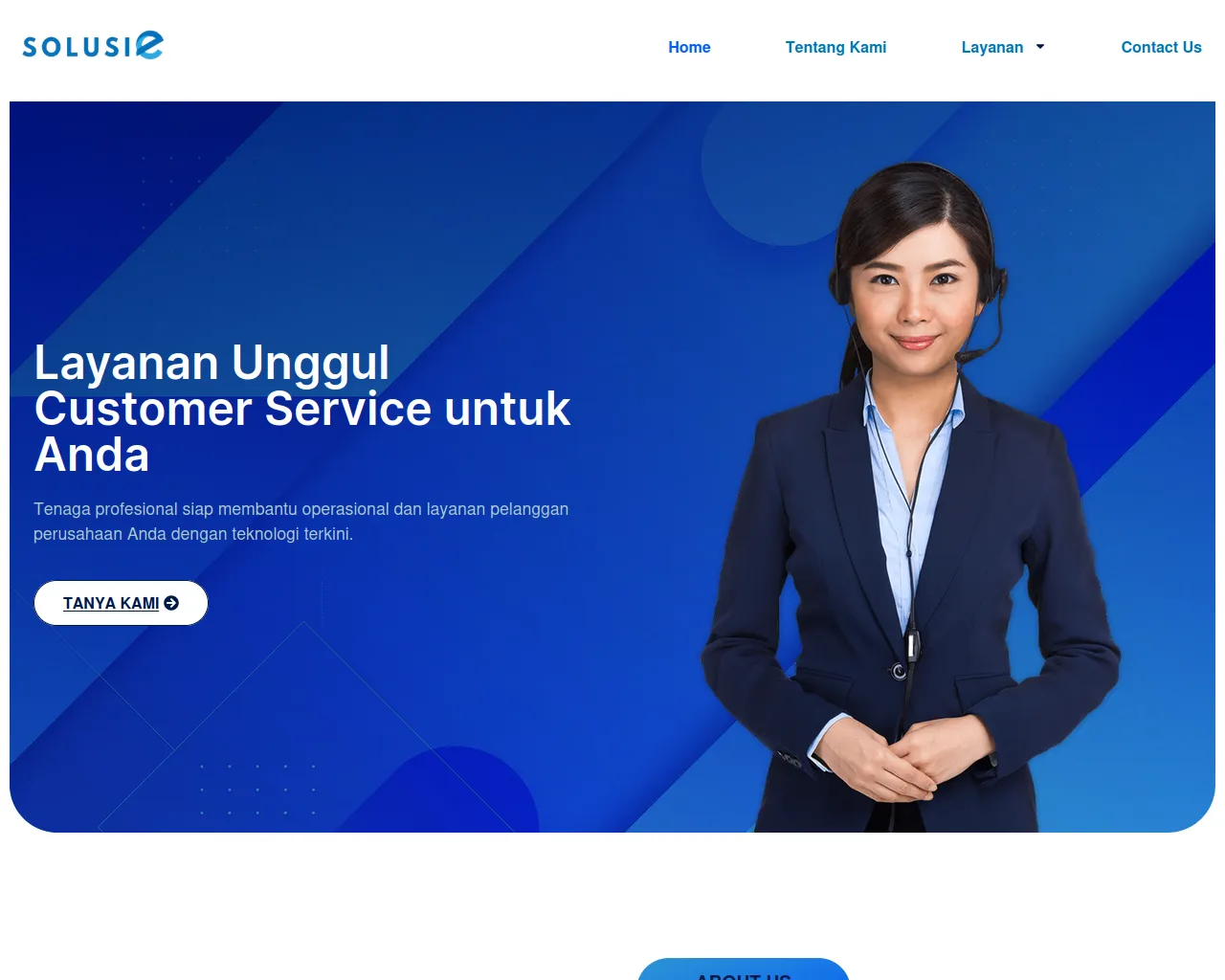
Task: Click the stylized blue "e" of the logo
Action: point(149,45)
